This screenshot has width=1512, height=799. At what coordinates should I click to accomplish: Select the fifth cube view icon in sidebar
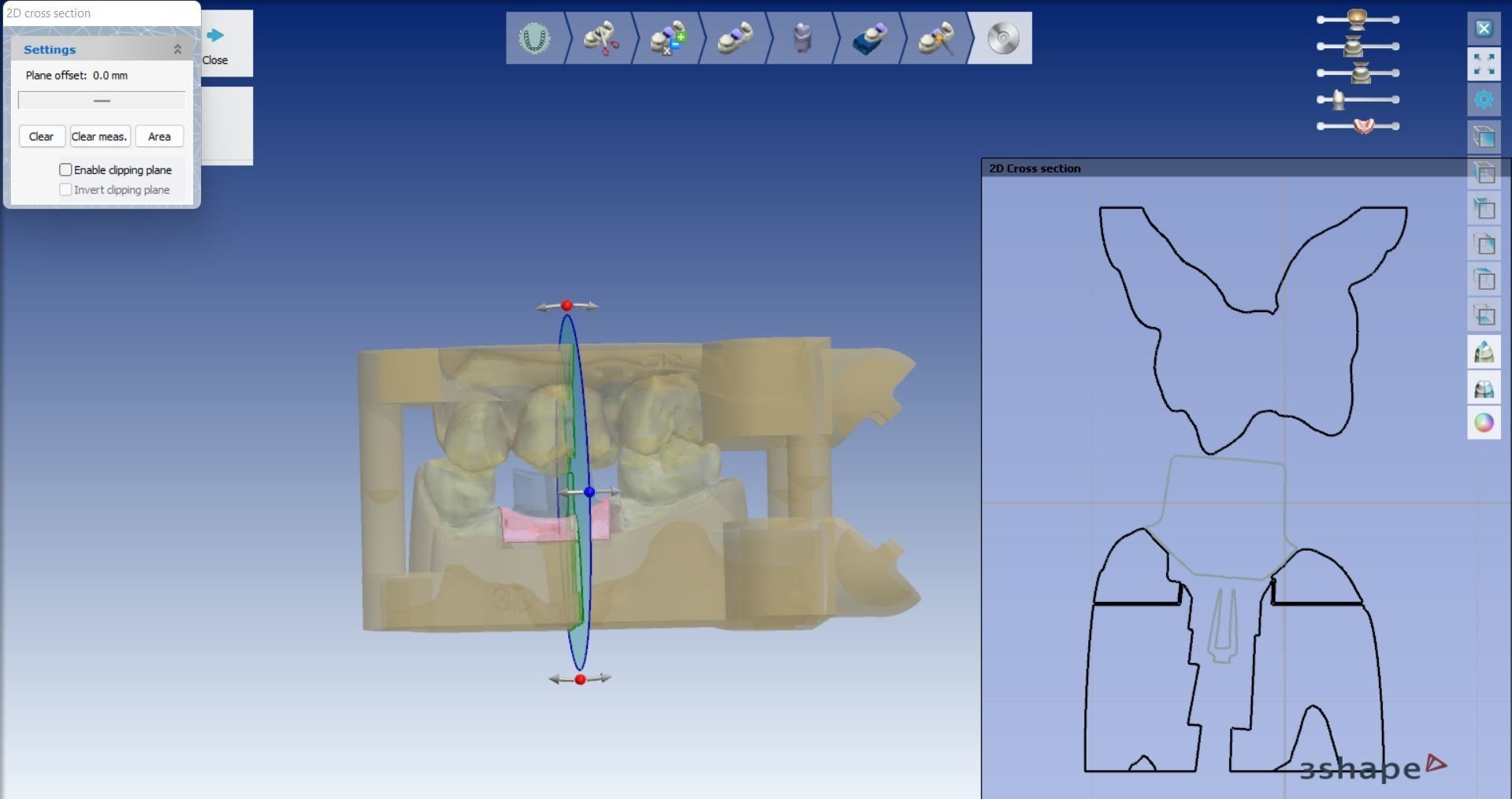click(x=1484, y=280)
